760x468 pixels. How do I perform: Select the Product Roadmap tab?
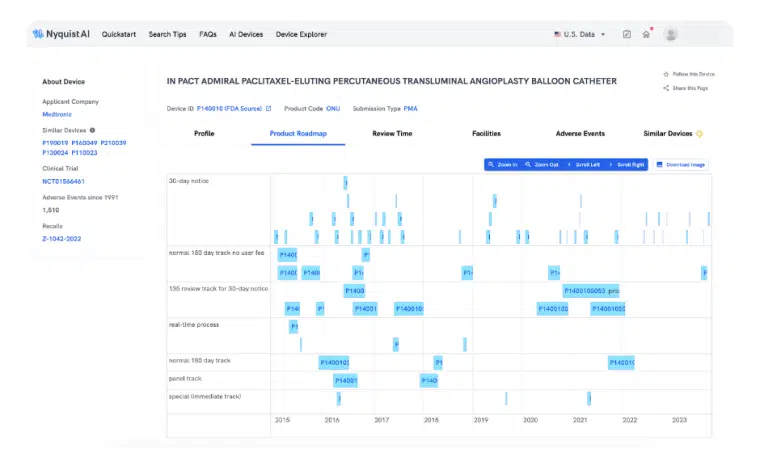(298, 133)
